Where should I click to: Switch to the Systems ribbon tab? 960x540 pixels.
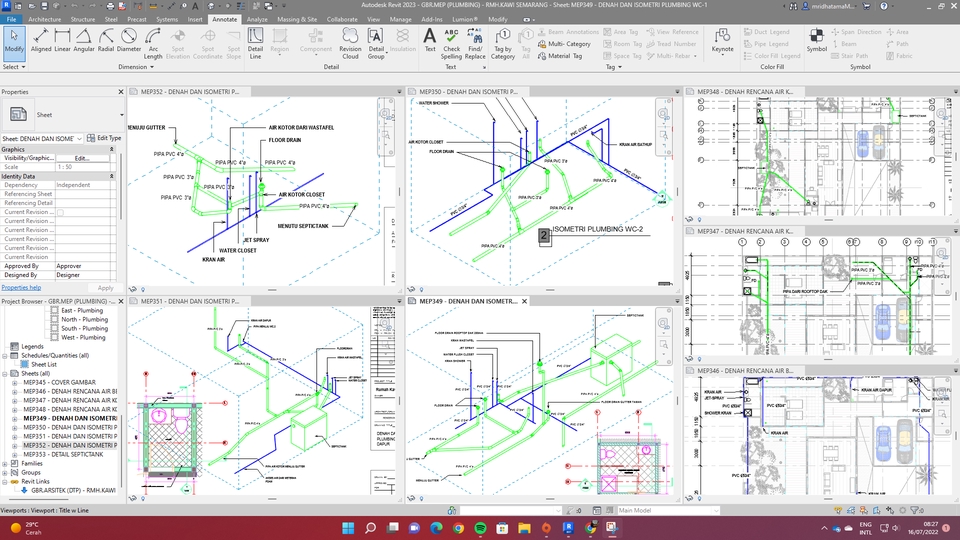167,19
